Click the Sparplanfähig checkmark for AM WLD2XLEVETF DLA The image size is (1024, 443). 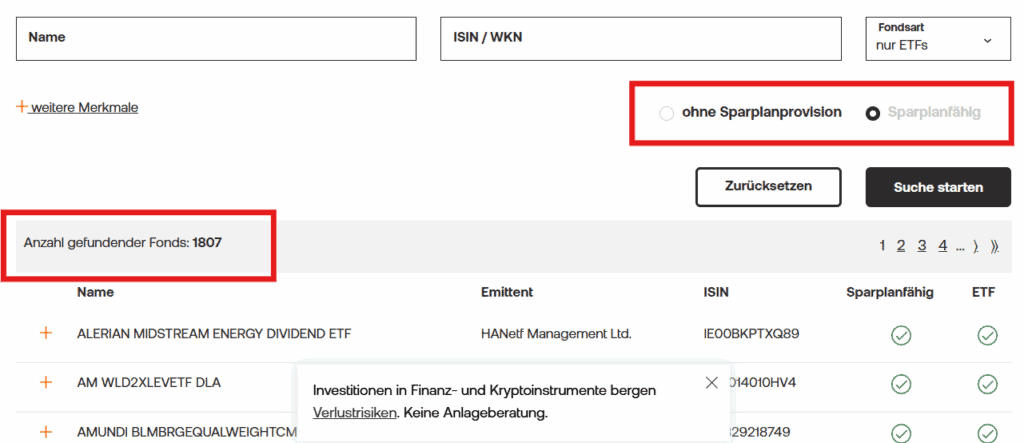pyautogui.click(x=901, y=383)
